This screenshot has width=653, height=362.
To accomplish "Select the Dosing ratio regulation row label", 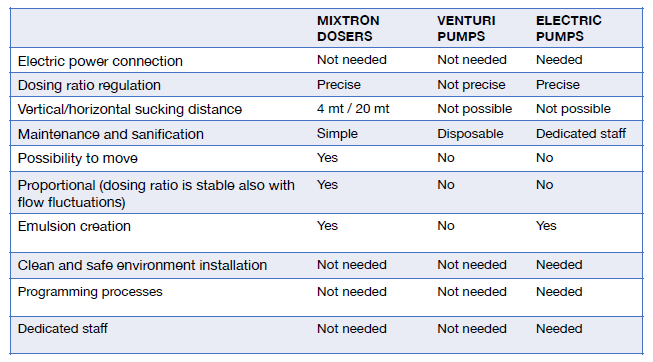I will [89, 85].
